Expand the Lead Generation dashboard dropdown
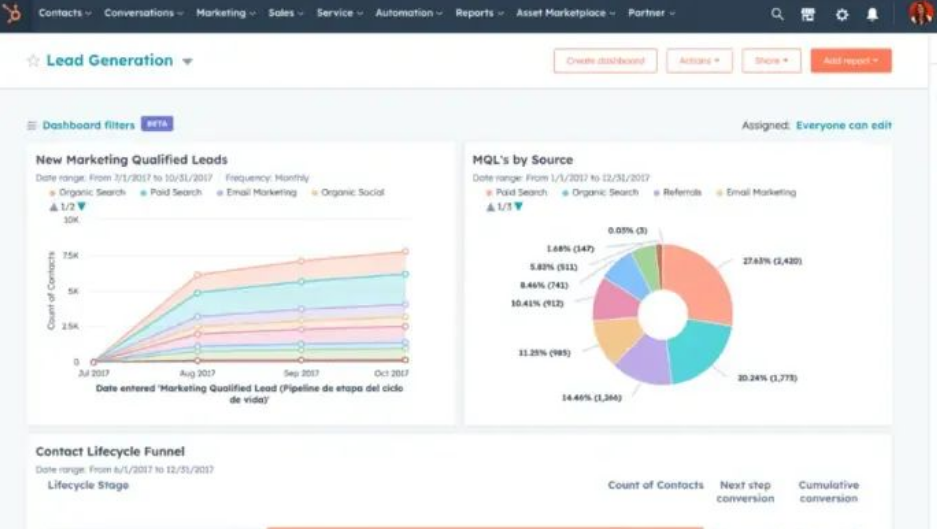Viewport: 937px width, 529px height. pos(187,62)
